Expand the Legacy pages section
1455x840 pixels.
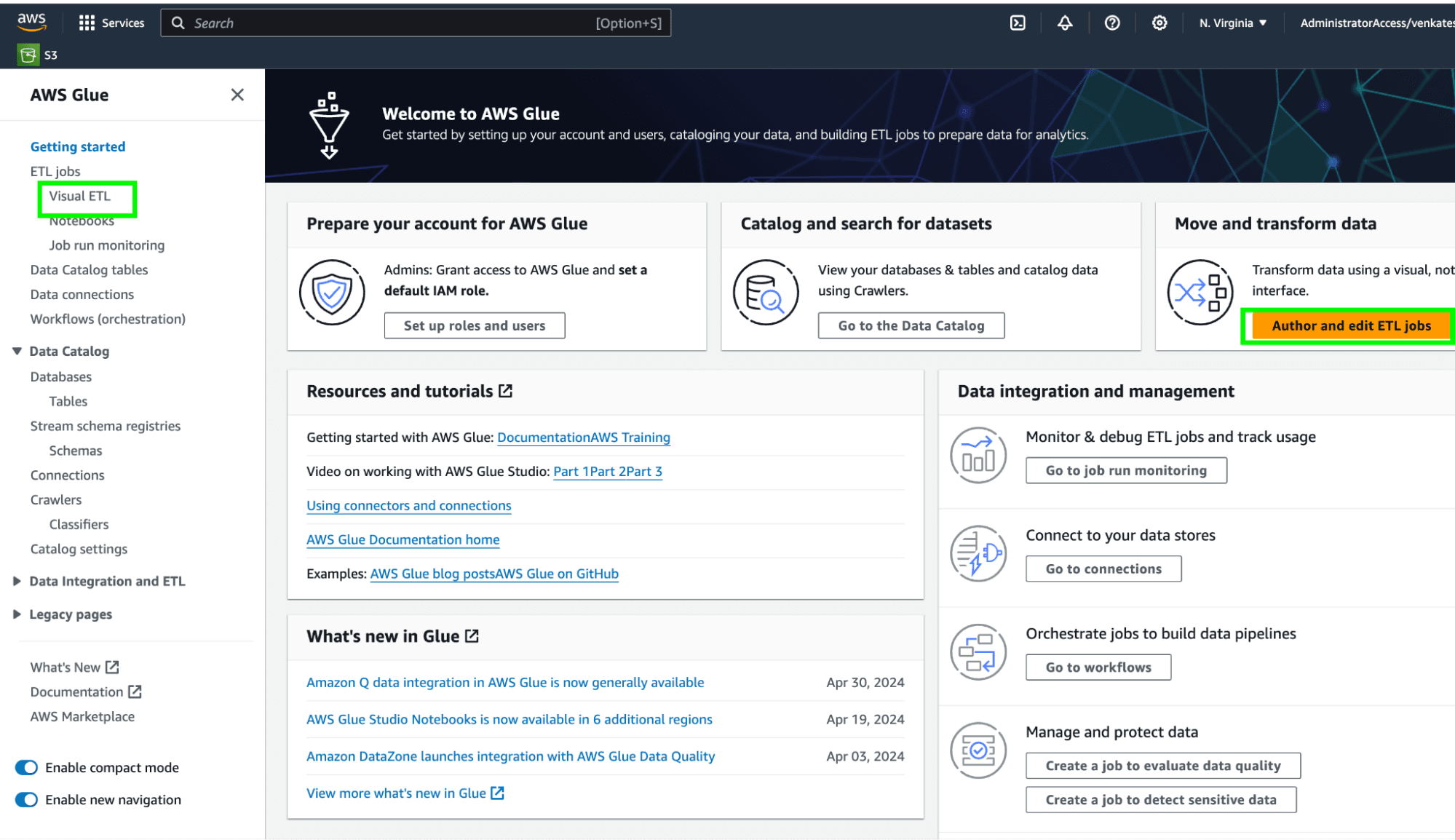click(x=17, y=614)
